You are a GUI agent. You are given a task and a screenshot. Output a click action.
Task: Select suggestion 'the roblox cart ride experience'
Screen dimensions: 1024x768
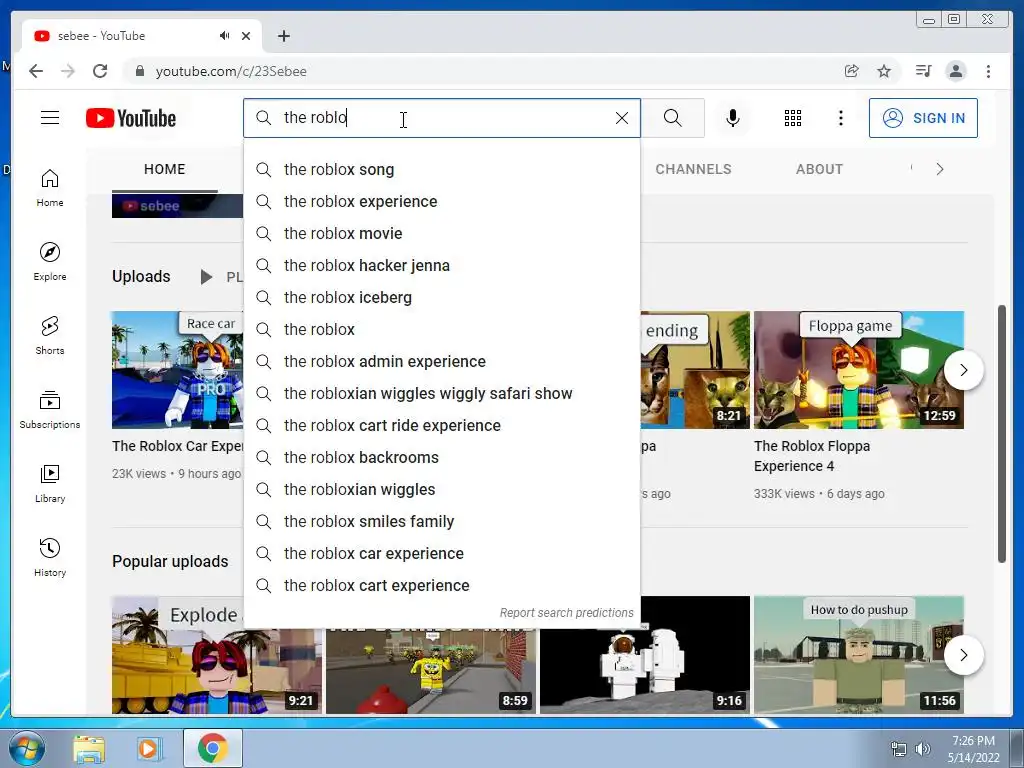[x=441, y=426]
